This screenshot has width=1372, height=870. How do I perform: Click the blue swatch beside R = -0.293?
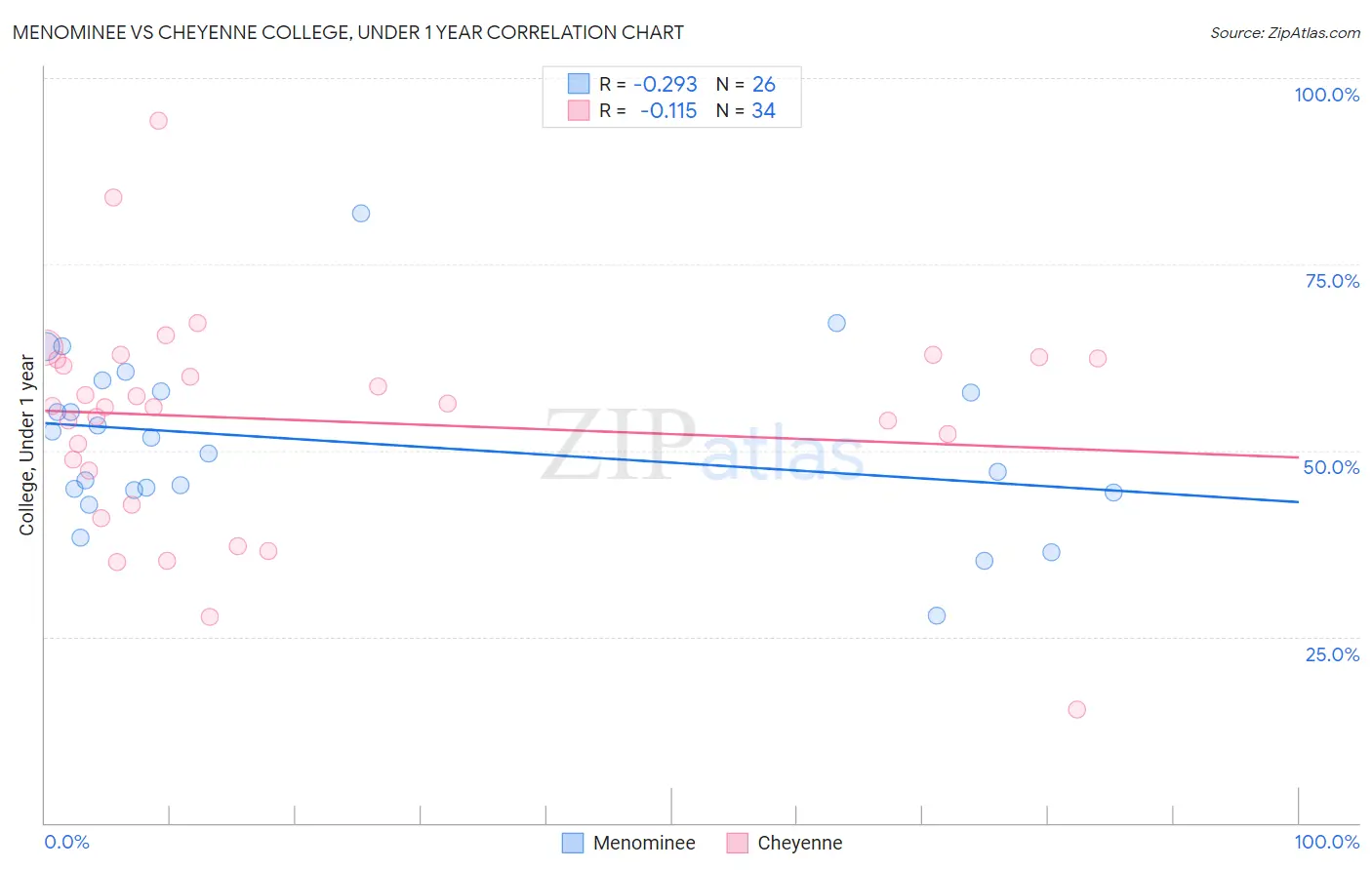pos(579,84)
